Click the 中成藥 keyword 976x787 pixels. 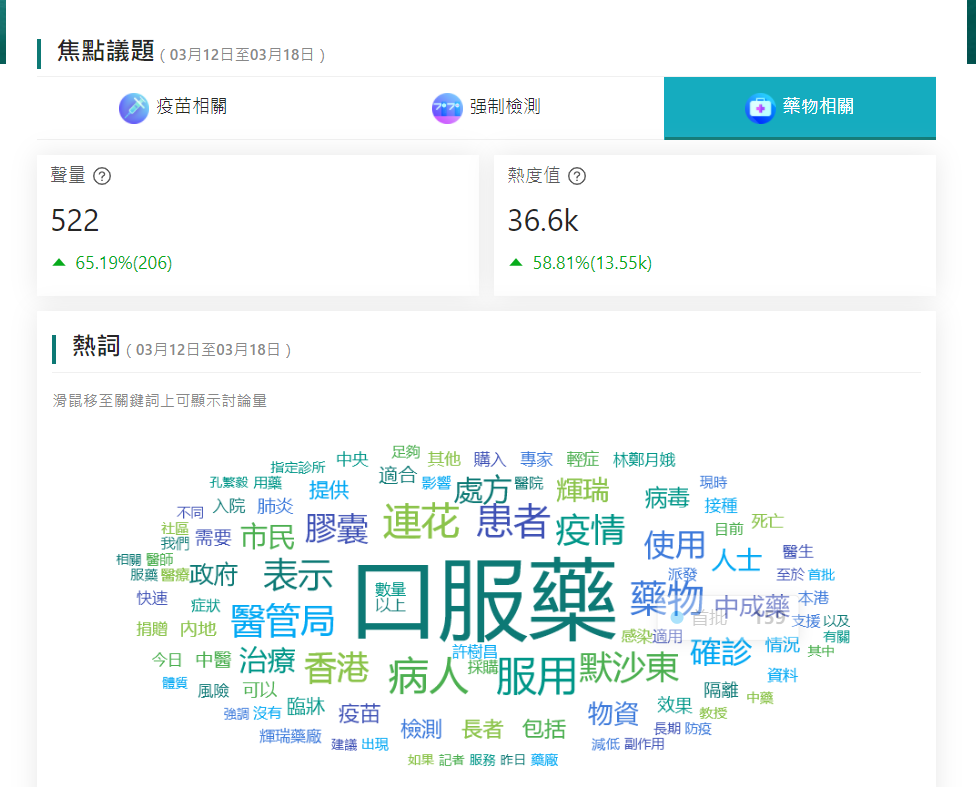(751, 606)
